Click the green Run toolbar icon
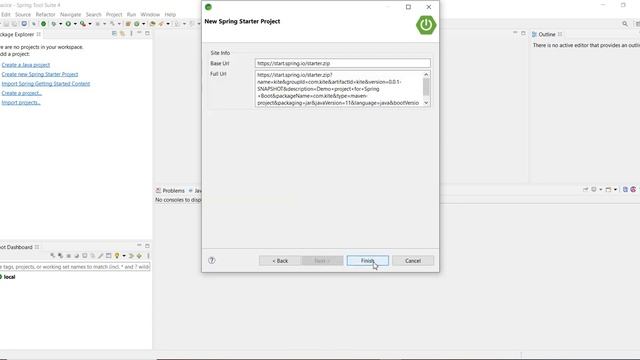 click(68, 24)
